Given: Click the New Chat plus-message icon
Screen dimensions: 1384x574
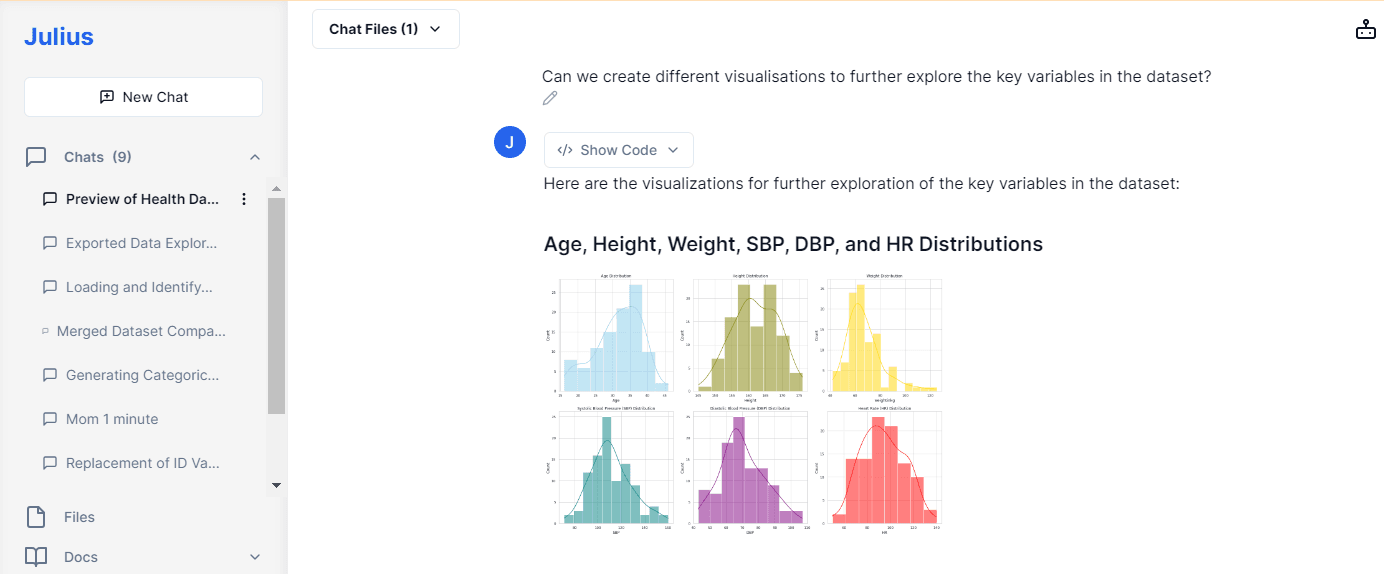Looking at the screenshot, I should click(x=107, y=97).
